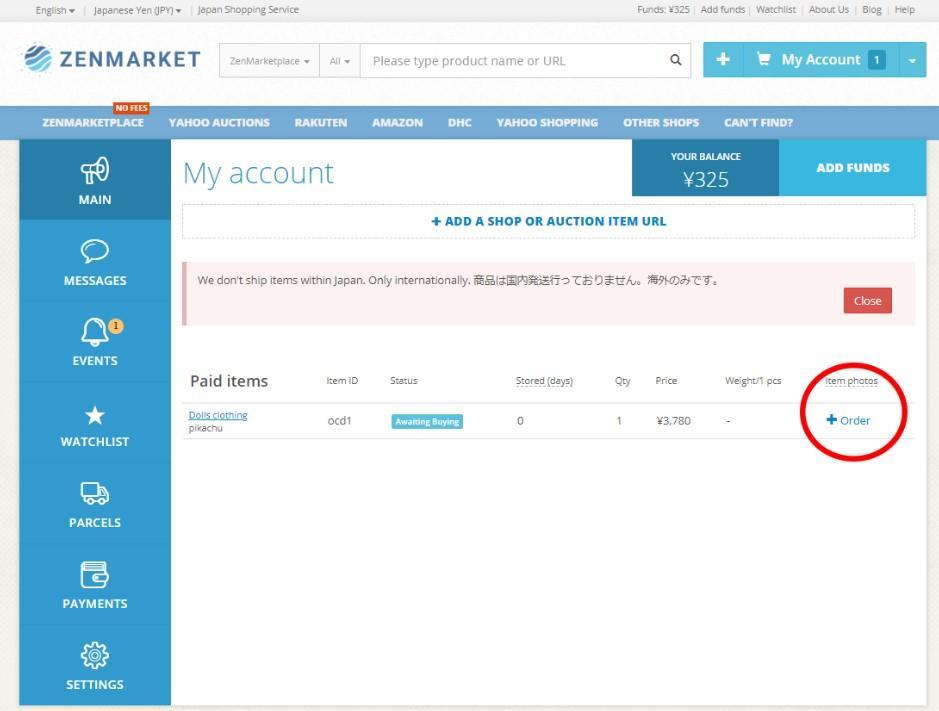The height and width of the screenshot is (711, 939).
Task: Click the Order item photos link
Action: point(847,420)
